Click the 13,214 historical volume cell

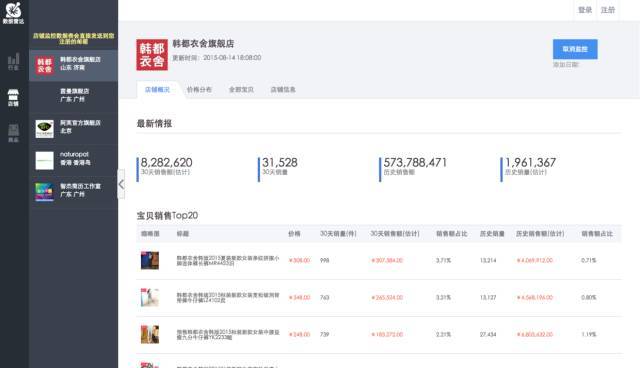point(488,260)
